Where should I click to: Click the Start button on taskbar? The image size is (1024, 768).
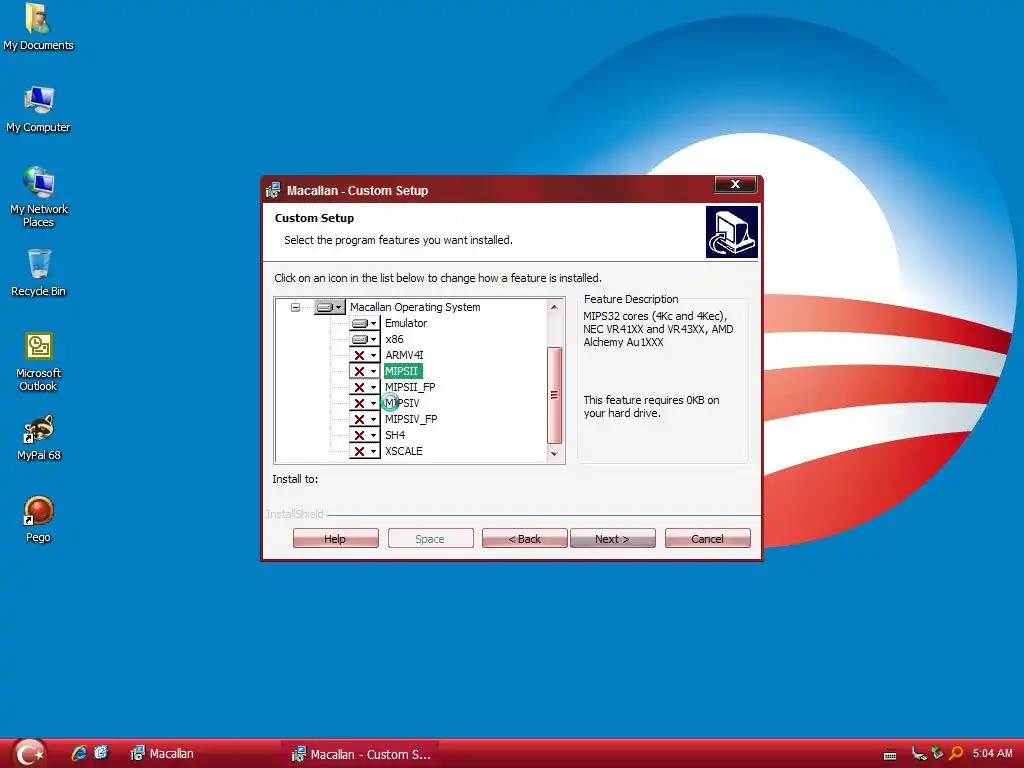point(29,754)
